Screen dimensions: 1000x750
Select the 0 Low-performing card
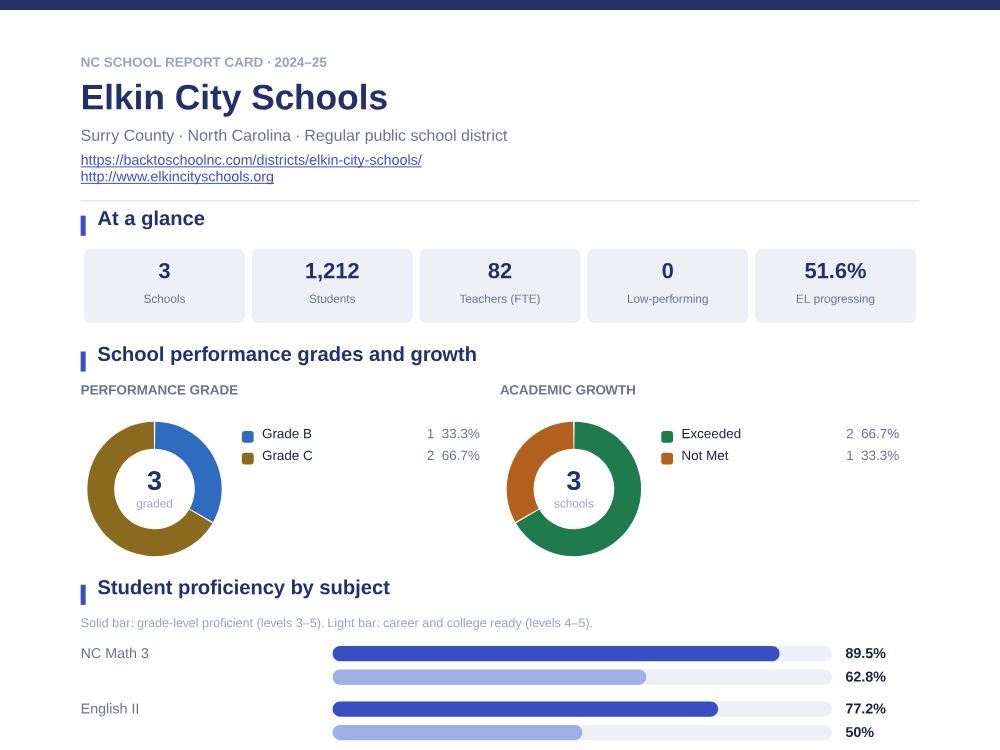667,286
